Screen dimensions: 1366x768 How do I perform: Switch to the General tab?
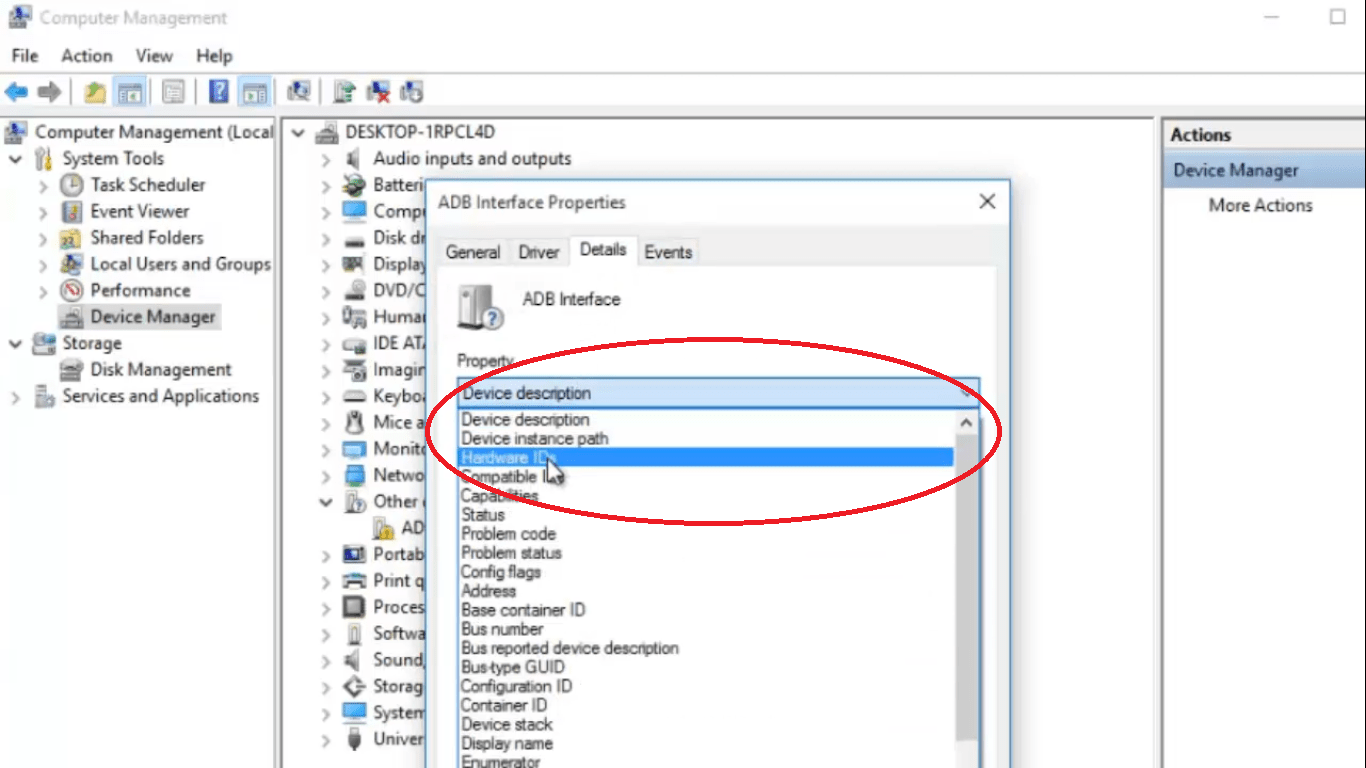[x=473, y=252]
